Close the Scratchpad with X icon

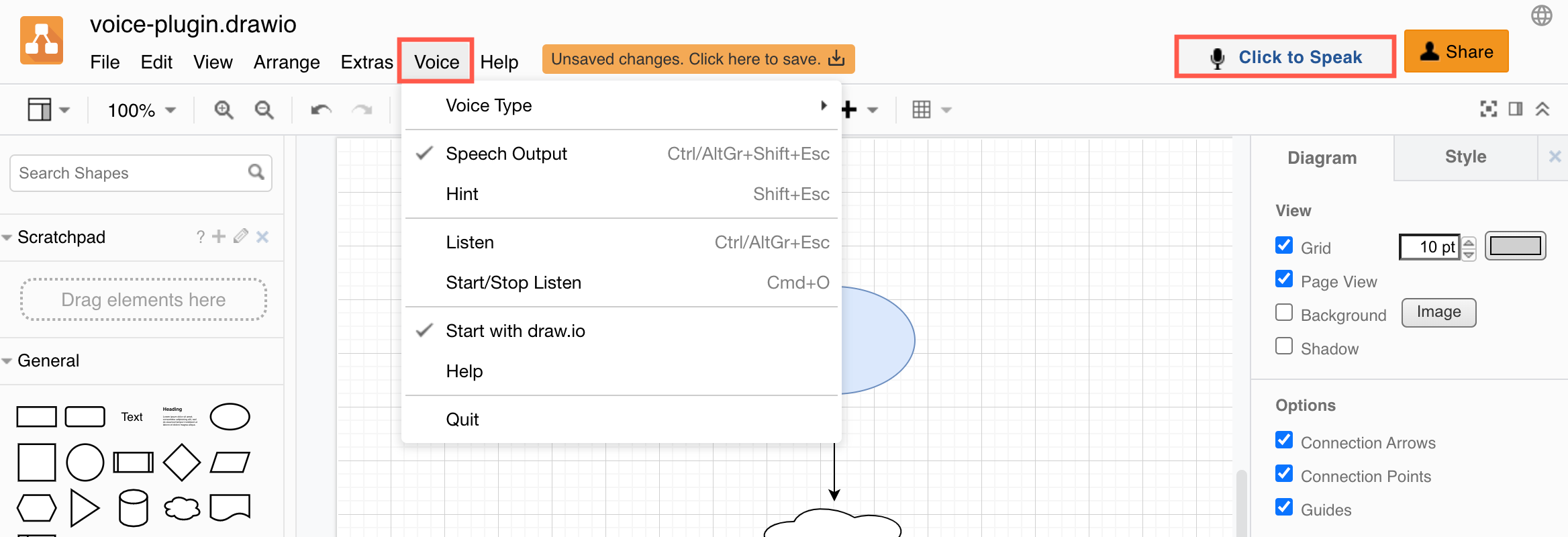tap(262, 237)
